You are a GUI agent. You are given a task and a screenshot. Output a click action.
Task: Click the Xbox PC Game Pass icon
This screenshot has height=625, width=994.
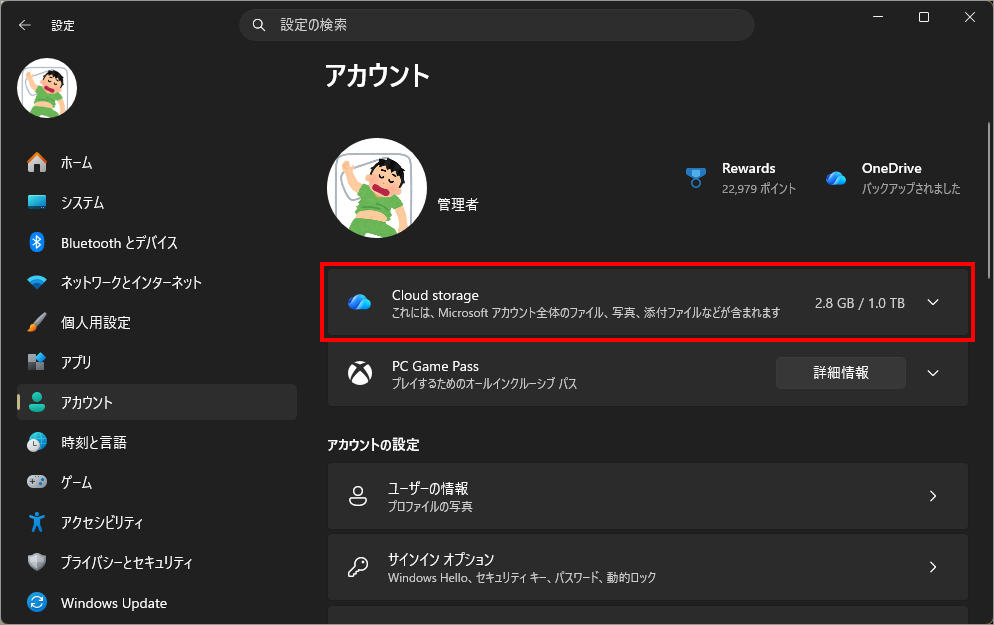click(x=358, y=373)
